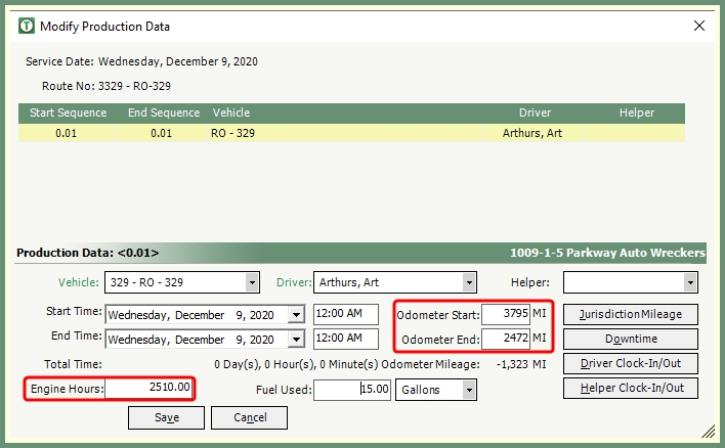Open Driver Clock-In/Out
Screen dimensions: 725x448
click(x=630, y=363)
